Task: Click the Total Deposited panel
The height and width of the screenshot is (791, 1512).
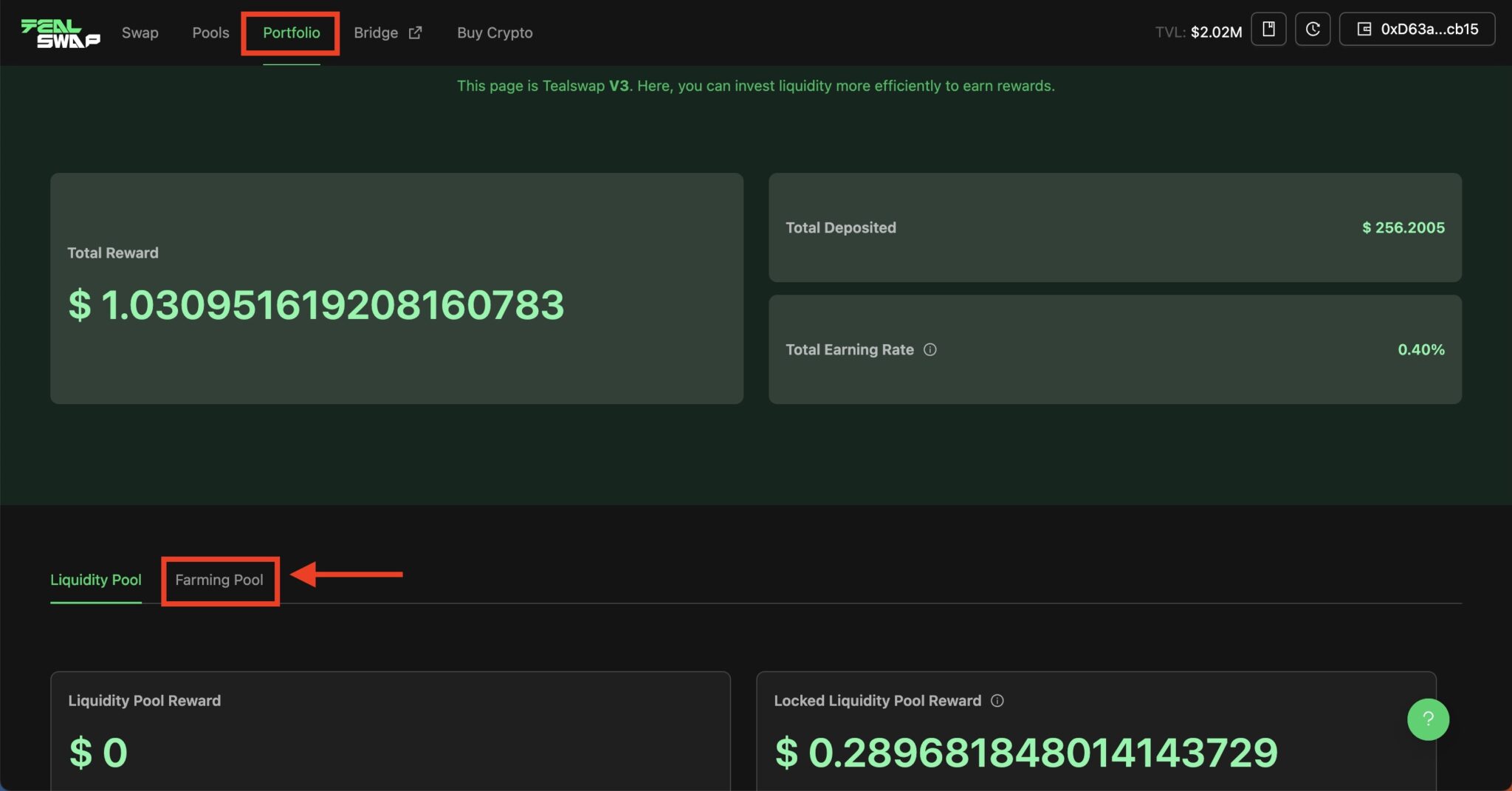Action: point(1115,227)
